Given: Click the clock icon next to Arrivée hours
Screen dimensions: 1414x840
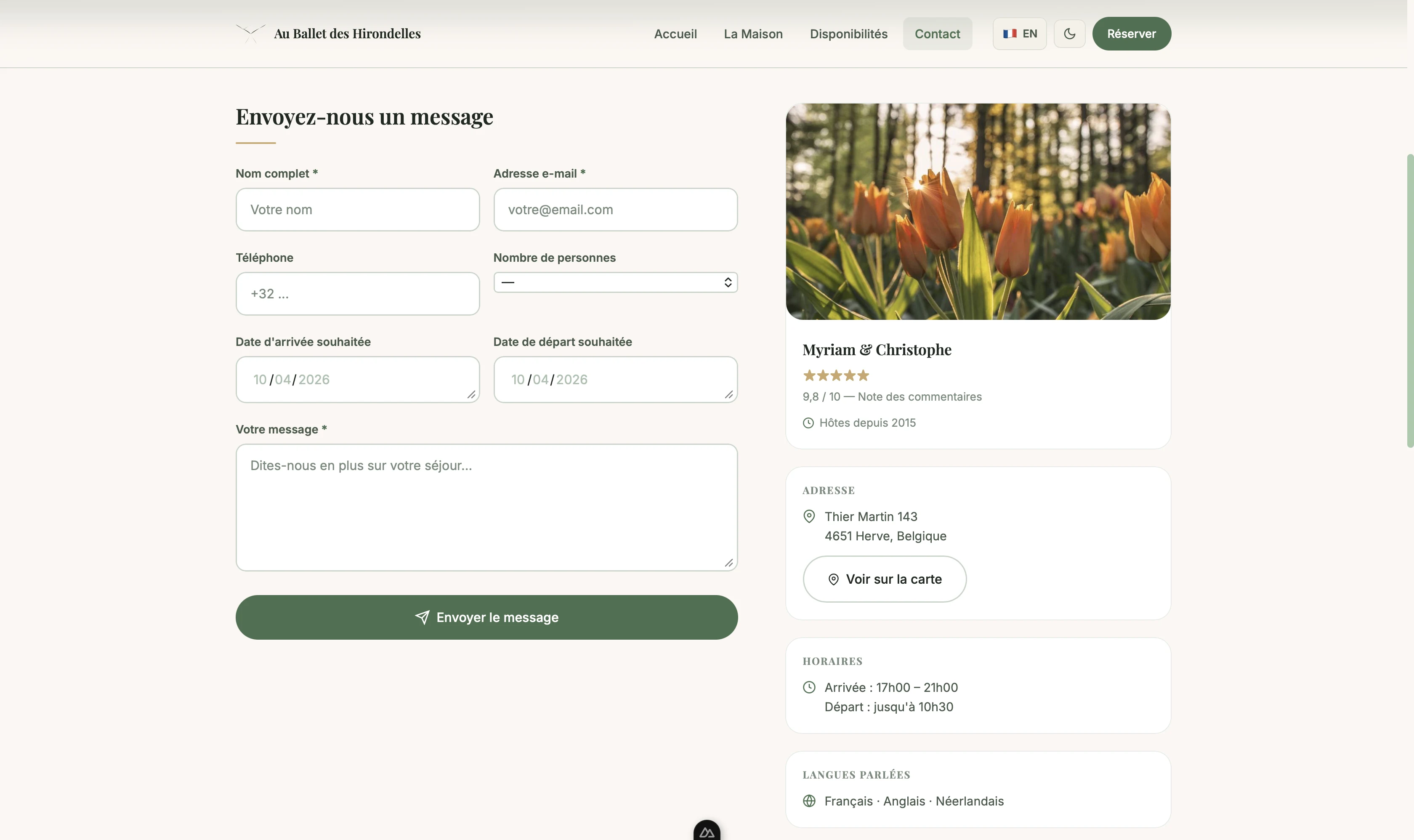Looking at the screenshot, I should [x=809, y=687].
